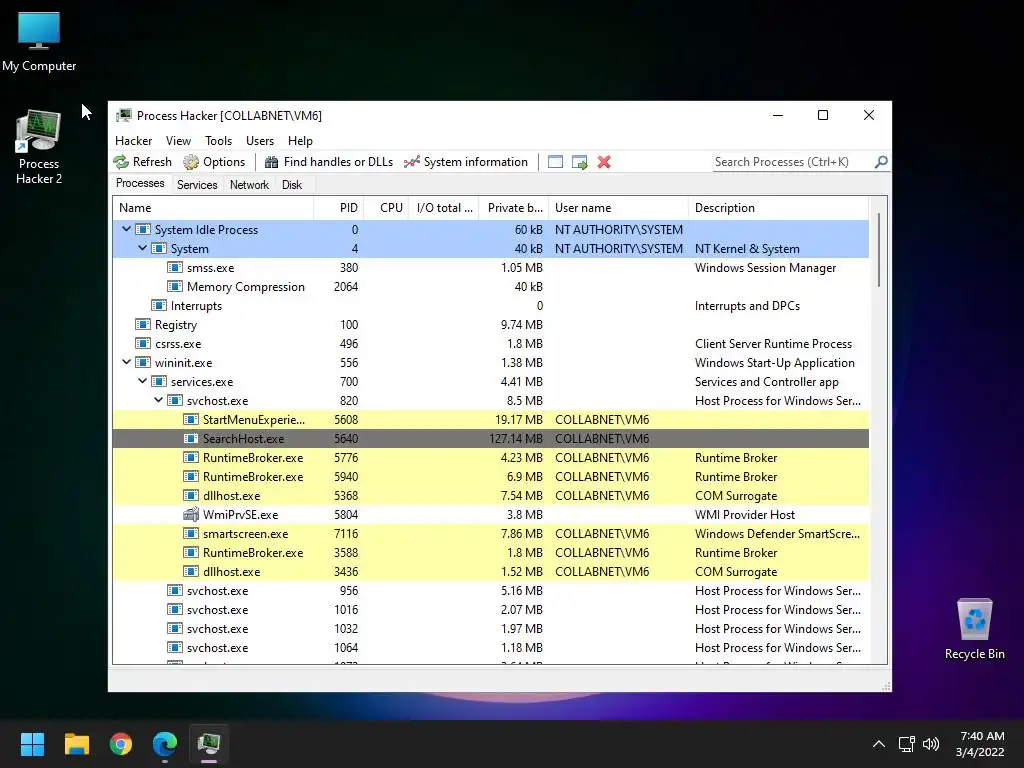
Task: Click the SearchHost.exe process icon
Action: 191,438
